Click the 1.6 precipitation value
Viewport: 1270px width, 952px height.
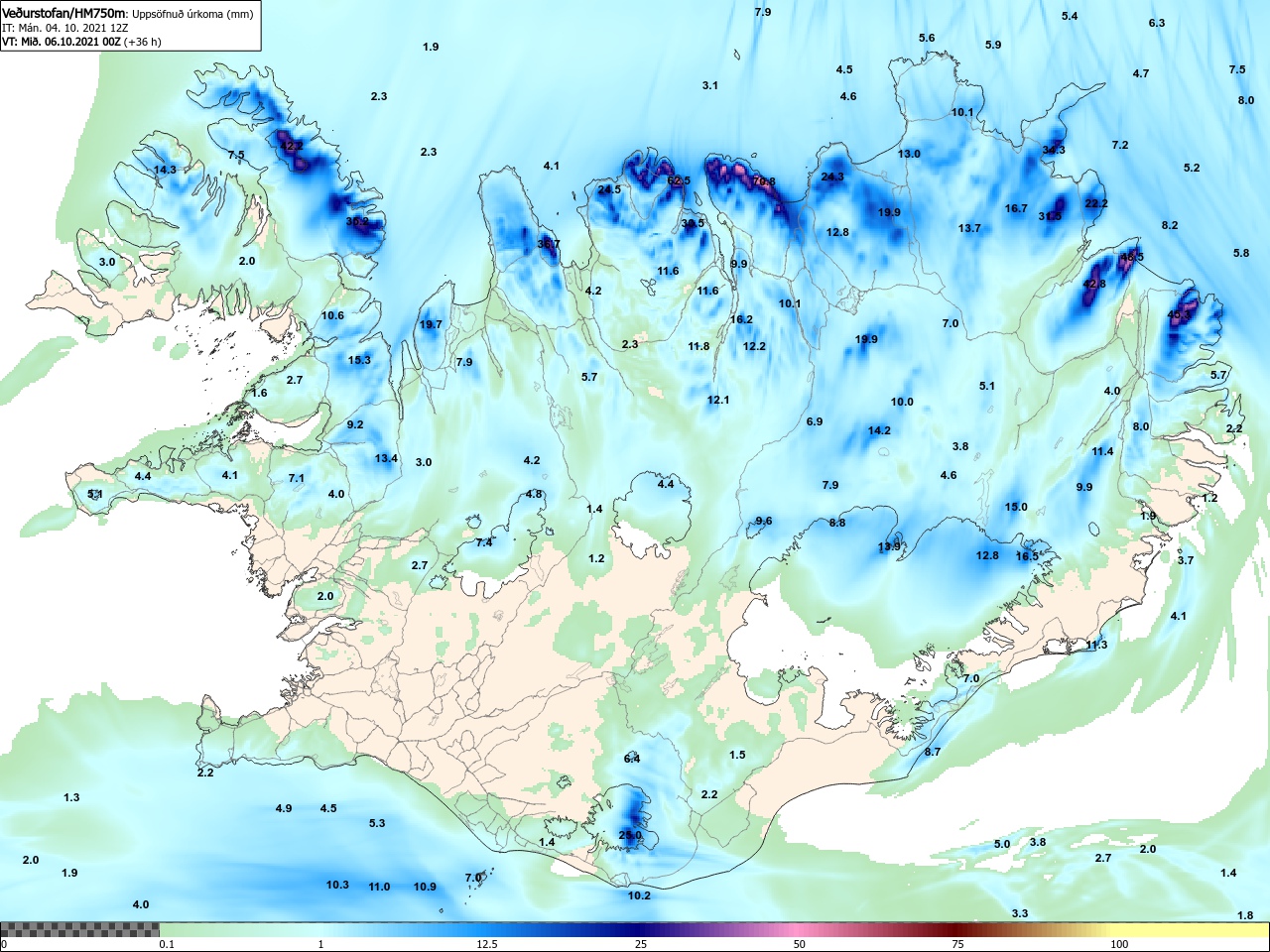259,393
